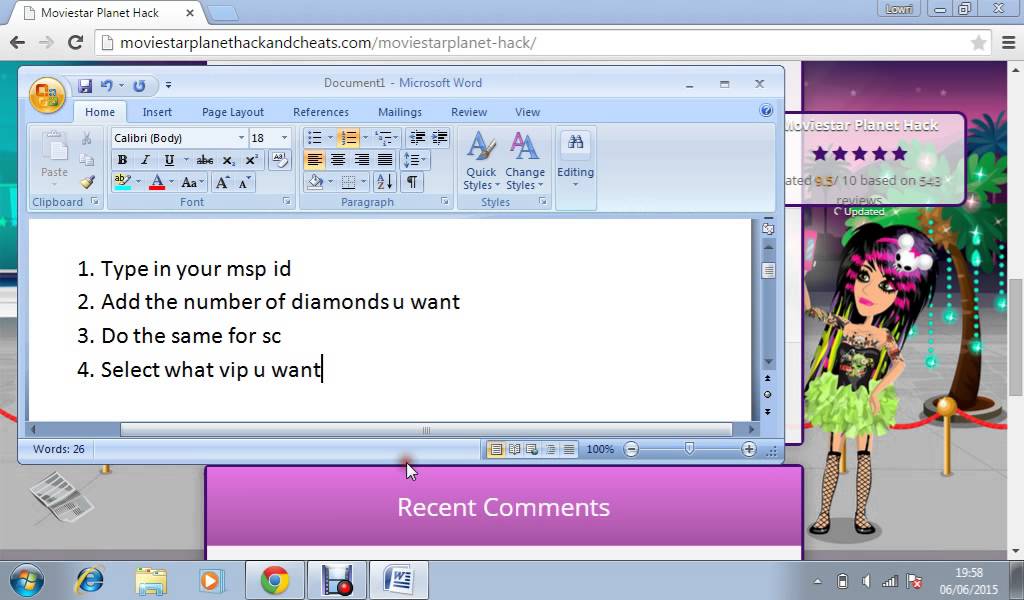Switch to the Page Layout tab

(x=232, y=112)
